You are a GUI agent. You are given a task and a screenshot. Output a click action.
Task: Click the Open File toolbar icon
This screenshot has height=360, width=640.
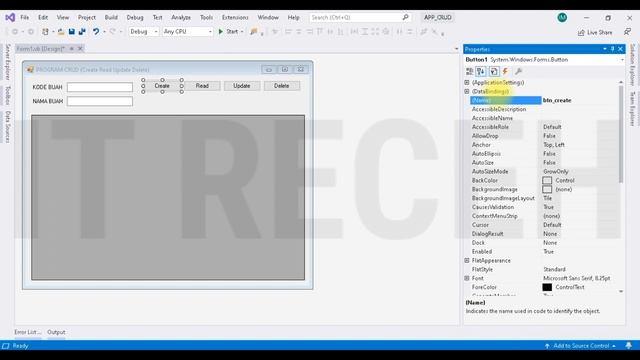[x=61, y=31]
